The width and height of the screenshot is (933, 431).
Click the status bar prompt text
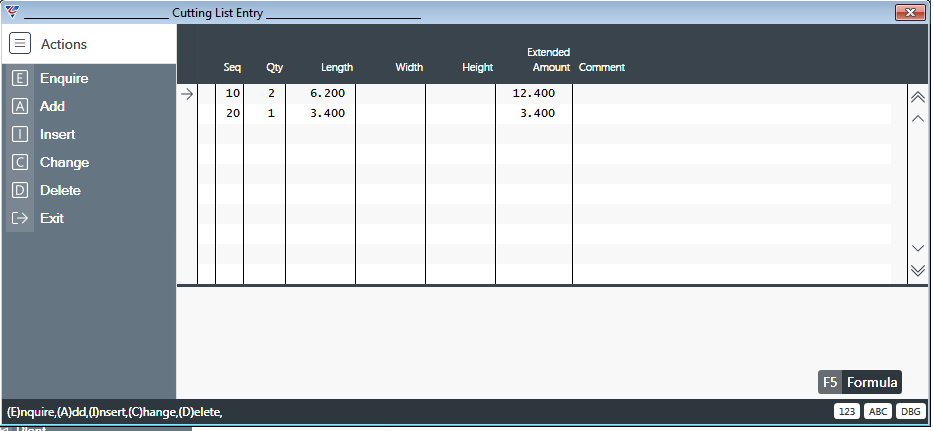114,412
